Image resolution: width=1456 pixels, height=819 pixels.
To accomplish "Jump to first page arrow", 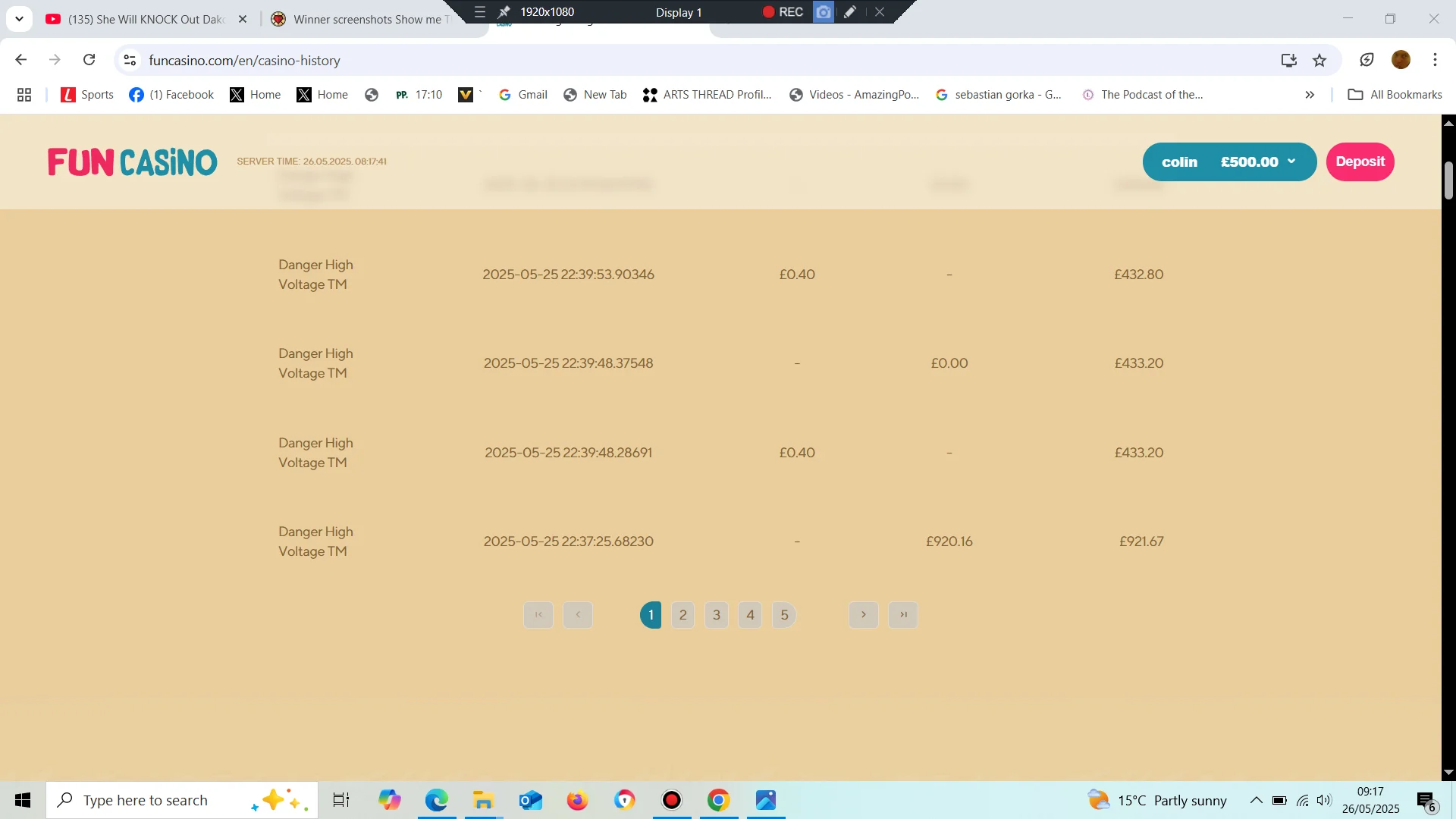I will (538, 615).
